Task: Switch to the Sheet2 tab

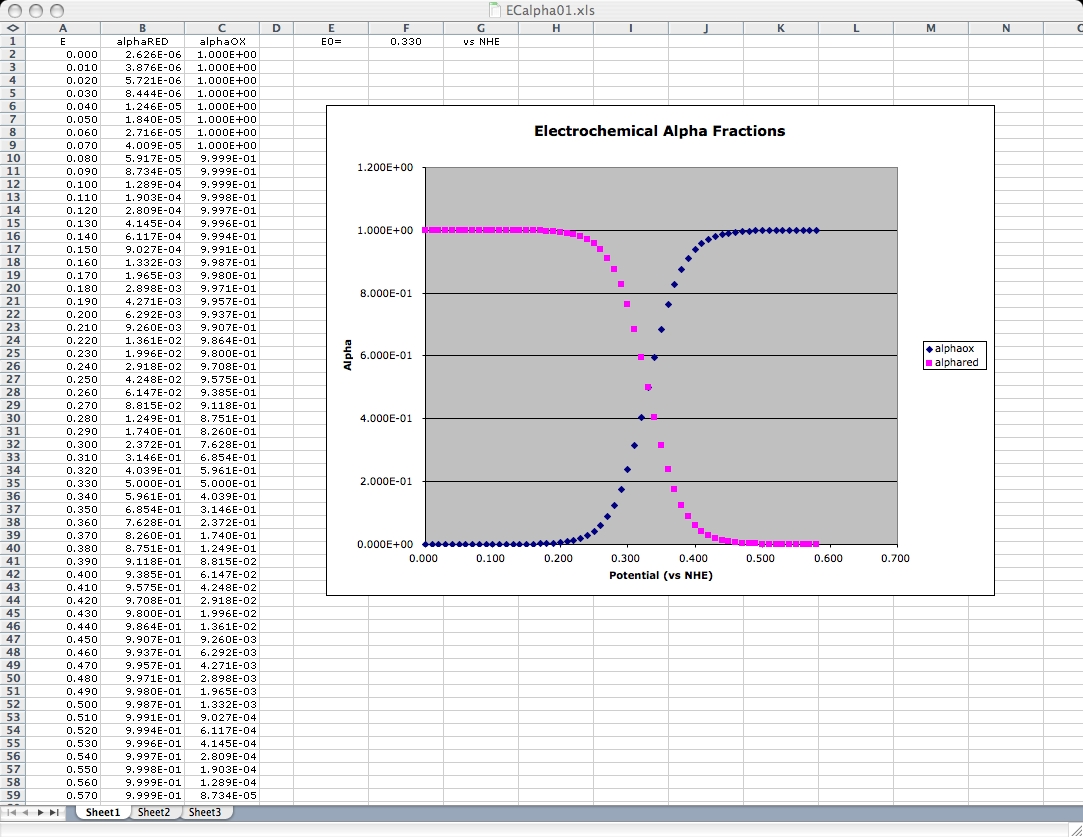Action: point(154,813)
